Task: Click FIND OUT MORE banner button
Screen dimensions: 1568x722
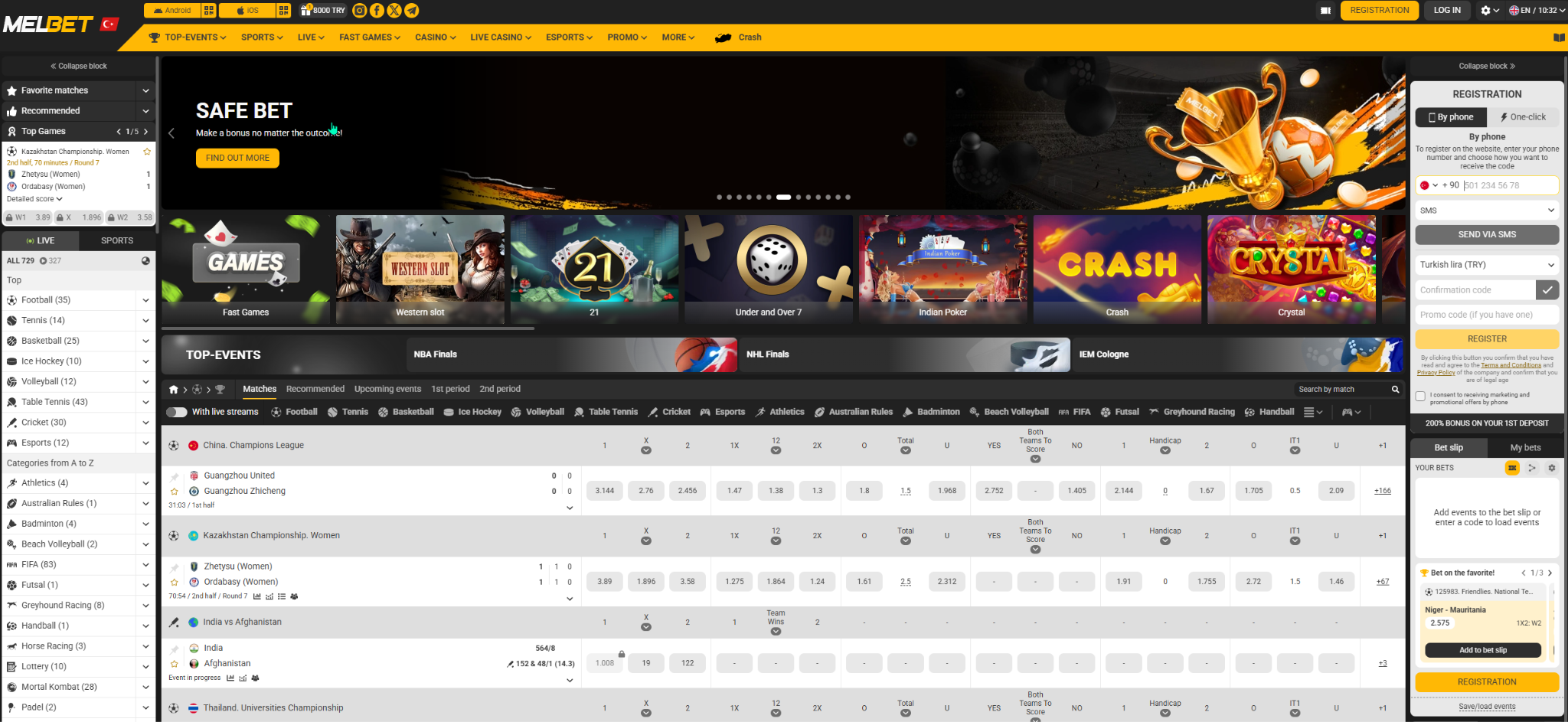Action: click(x=237, y=158)
